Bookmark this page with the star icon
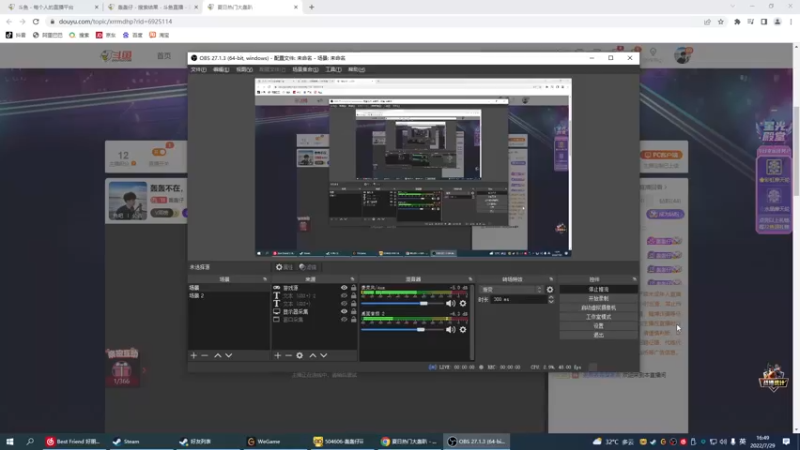 [720, 21]
